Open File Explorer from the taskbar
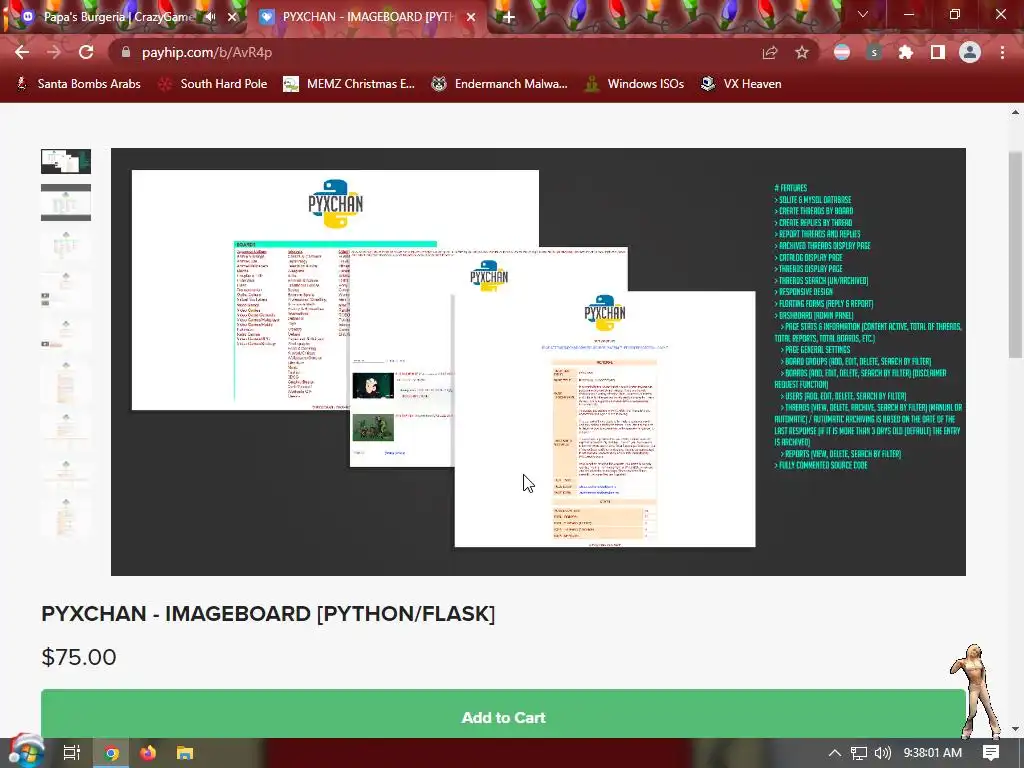 [185, 753]
